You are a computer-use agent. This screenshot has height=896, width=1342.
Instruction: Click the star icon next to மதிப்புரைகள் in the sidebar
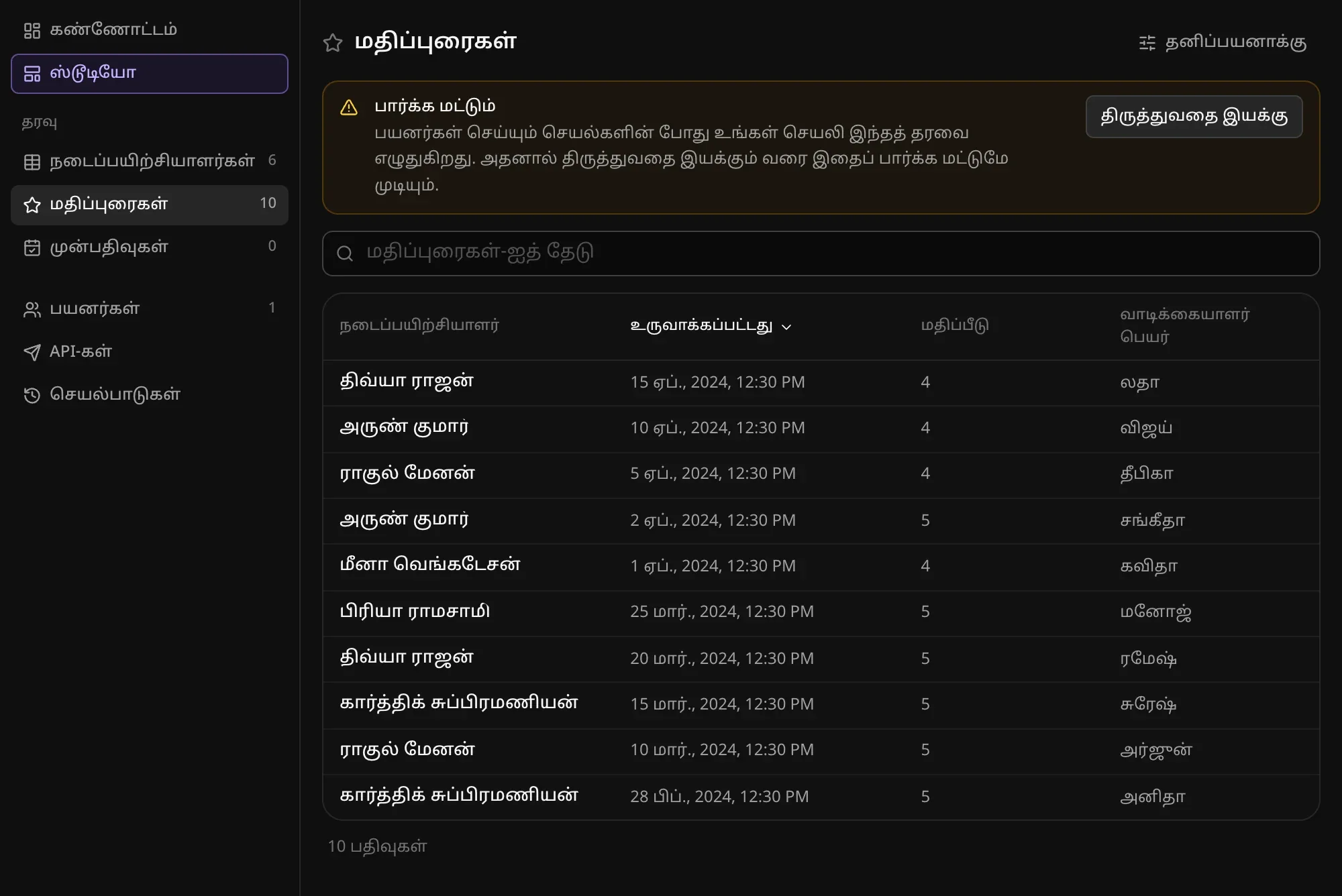(x=32, y=205)
